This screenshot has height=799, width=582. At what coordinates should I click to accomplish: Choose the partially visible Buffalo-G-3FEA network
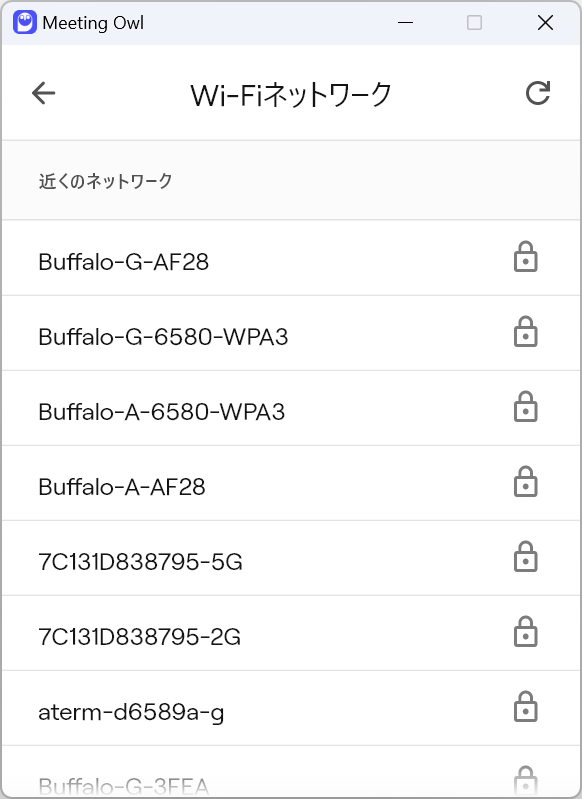(x=291, y=771)
